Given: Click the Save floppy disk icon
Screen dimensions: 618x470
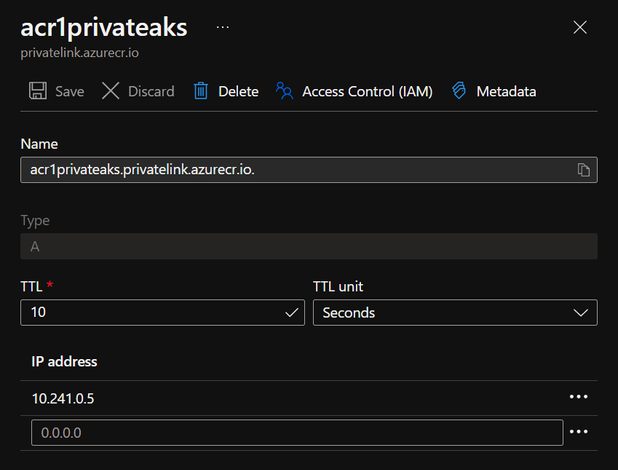Looking at the screenshot, I should pyautogui.click(x=38, y=91).
